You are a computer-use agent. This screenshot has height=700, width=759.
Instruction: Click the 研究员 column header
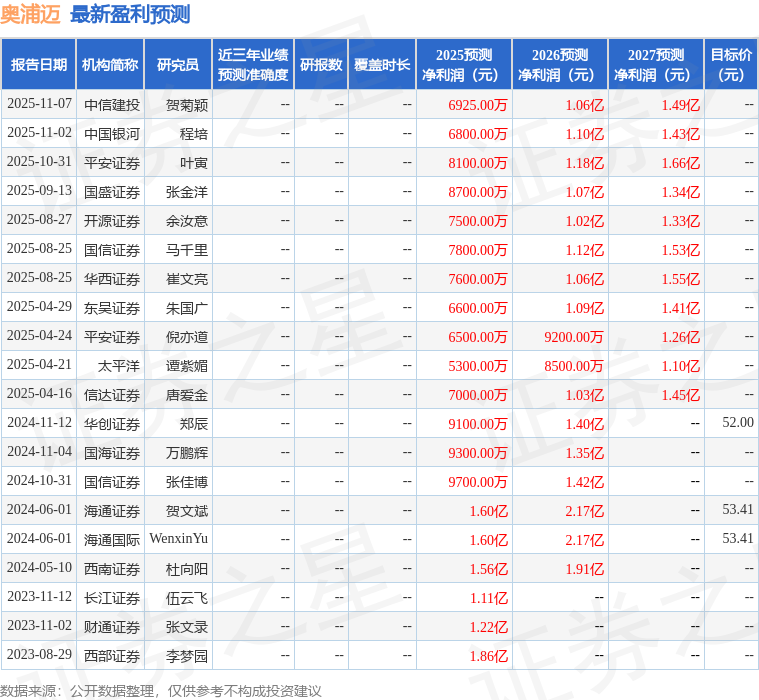178,64
